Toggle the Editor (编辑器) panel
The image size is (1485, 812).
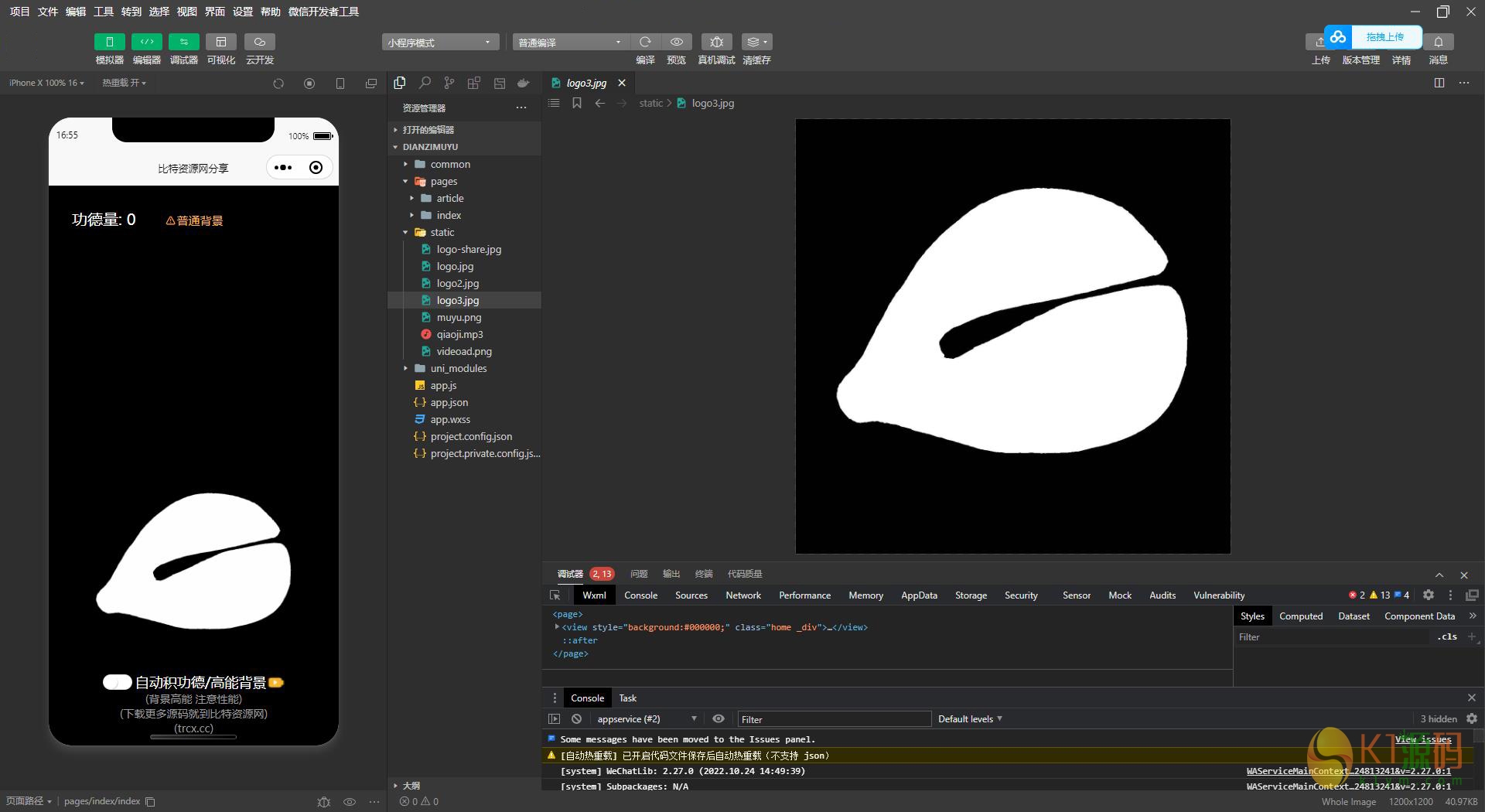click(x=146, y=42)
